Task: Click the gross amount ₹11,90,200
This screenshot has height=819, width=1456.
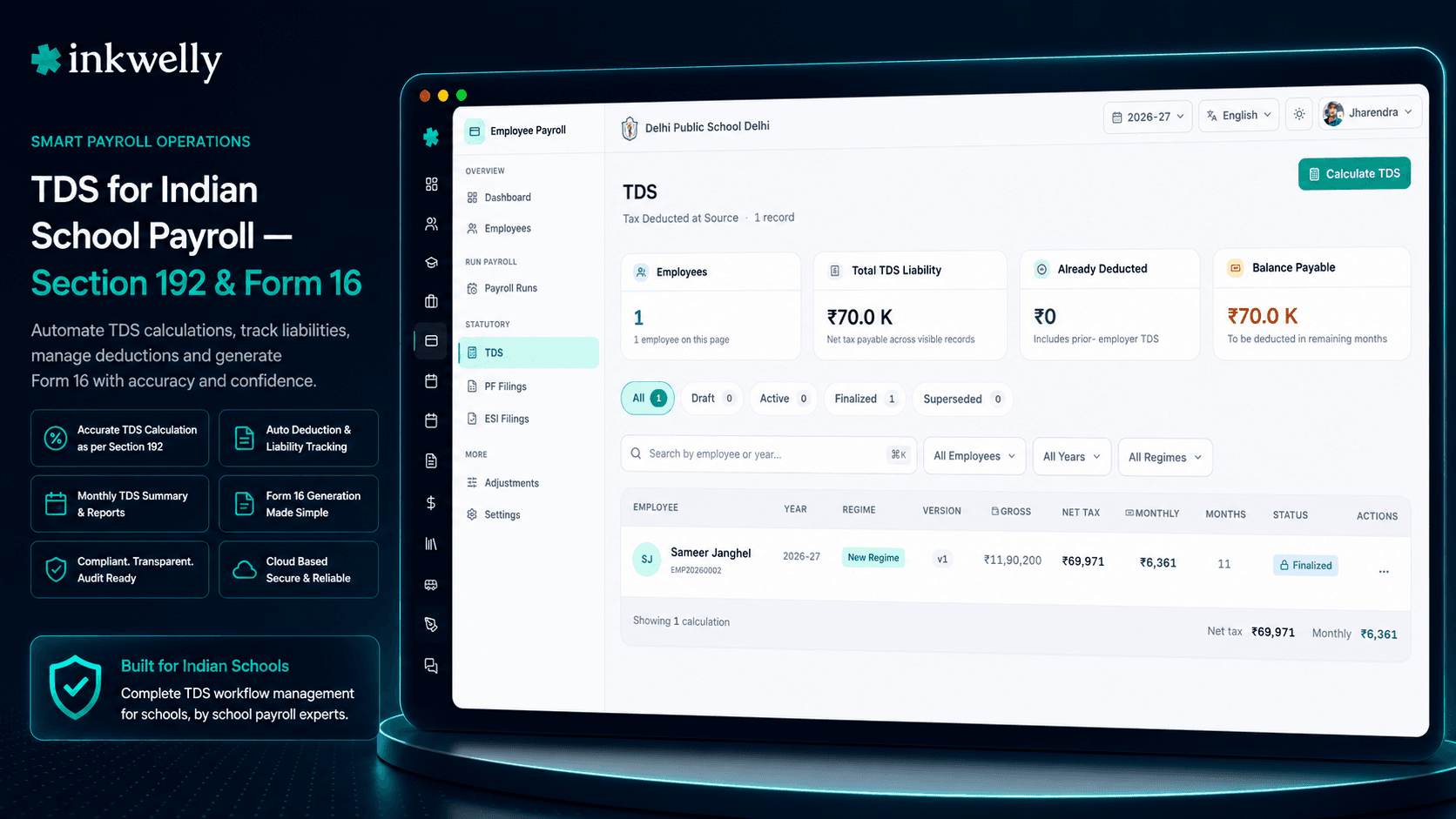Action: coord(1013,561)
